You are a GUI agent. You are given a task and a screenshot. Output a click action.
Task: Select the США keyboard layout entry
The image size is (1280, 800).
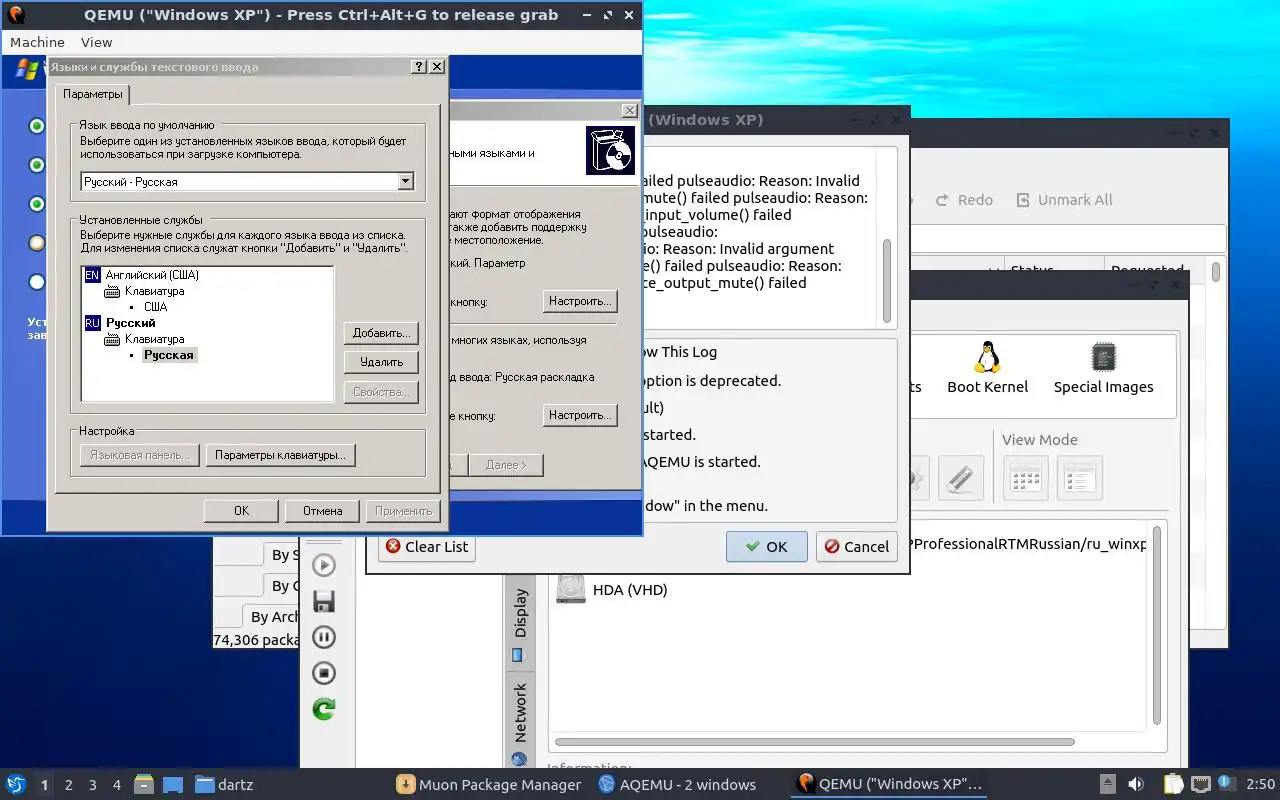(x=156, y=307)
